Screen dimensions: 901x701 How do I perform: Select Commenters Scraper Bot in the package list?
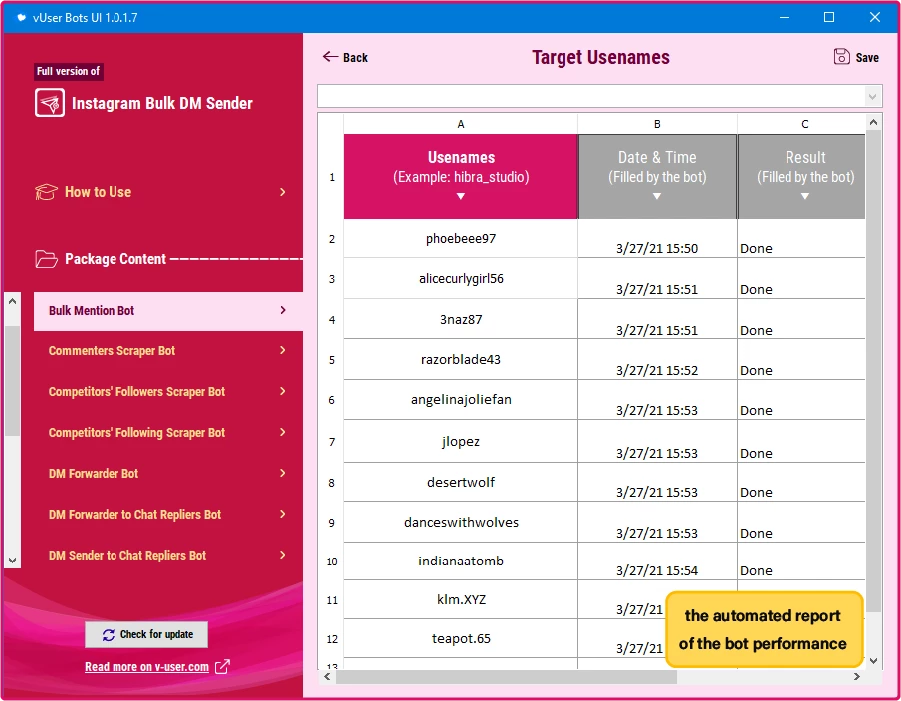click(168, 350)
